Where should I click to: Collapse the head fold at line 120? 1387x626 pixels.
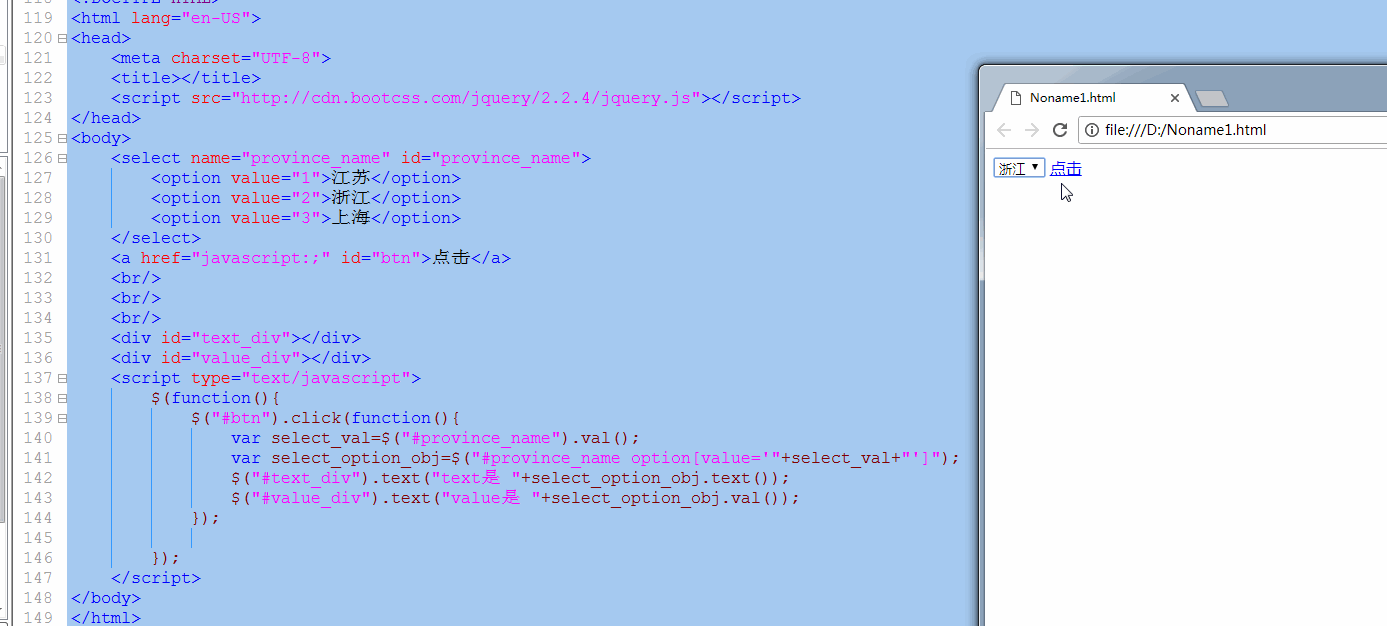click(x=62, y=38)
